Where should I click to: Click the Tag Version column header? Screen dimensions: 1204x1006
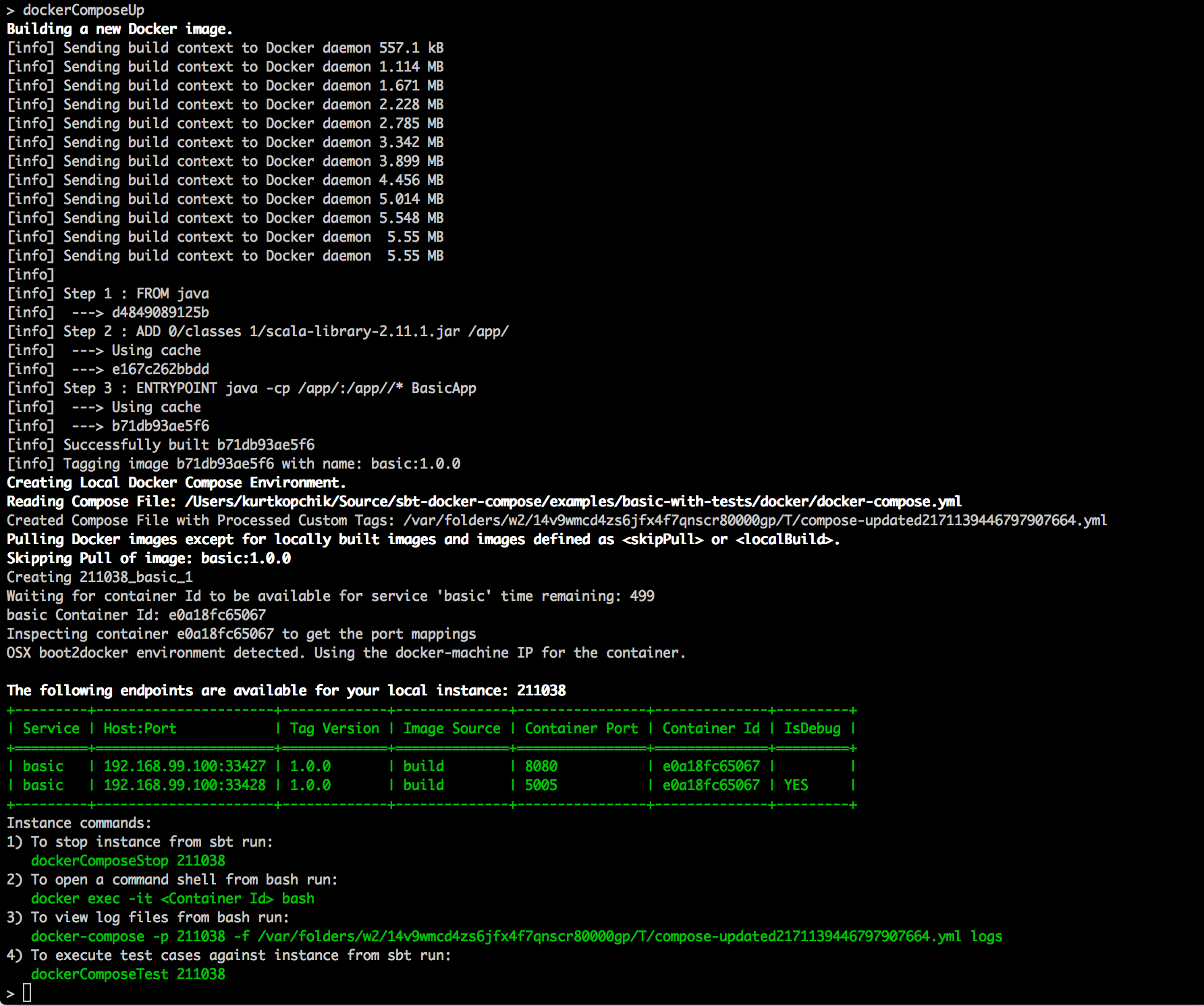[334, 729]
